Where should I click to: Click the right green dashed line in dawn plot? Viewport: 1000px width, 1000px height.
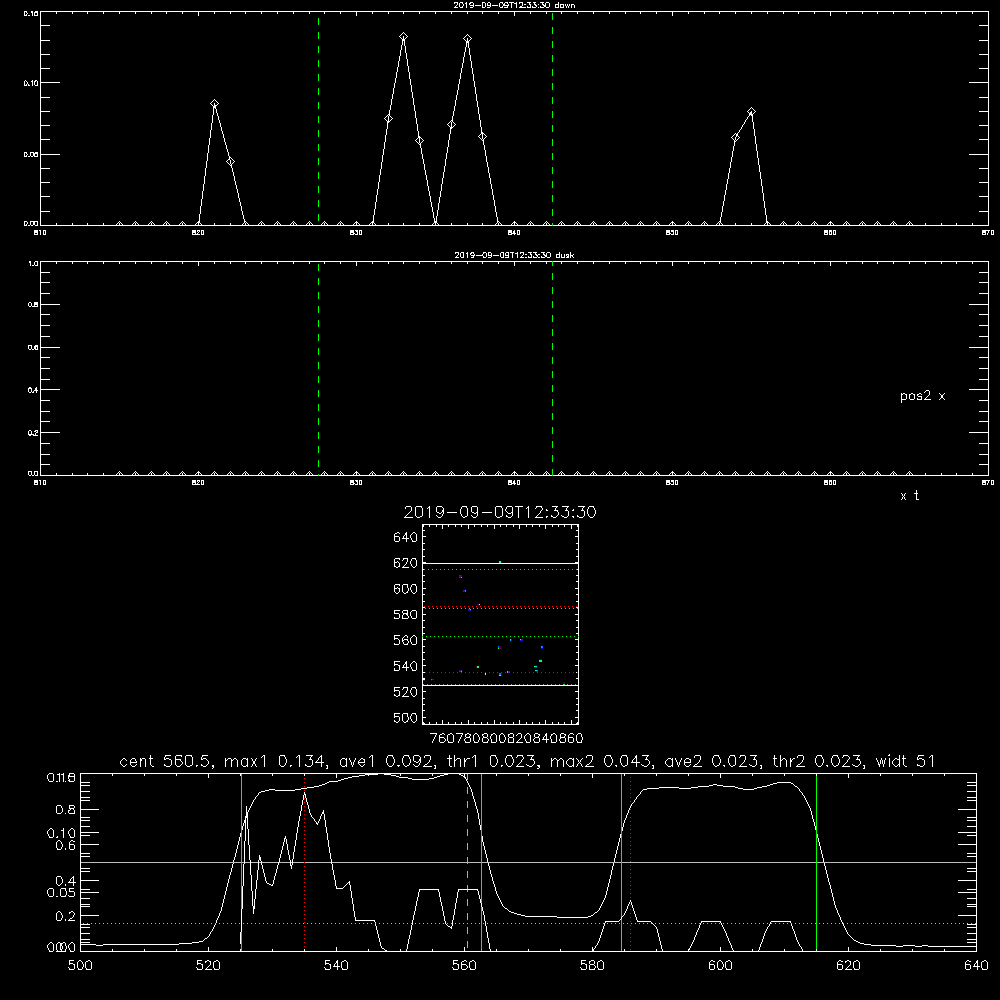pyautogui.click(x=552, y=118)
